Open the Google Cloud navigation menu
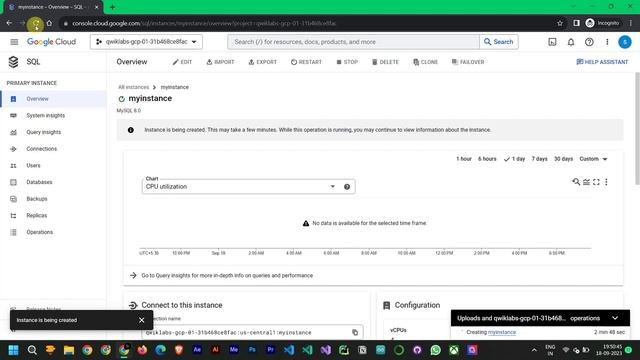 click(x=14, y=42)
